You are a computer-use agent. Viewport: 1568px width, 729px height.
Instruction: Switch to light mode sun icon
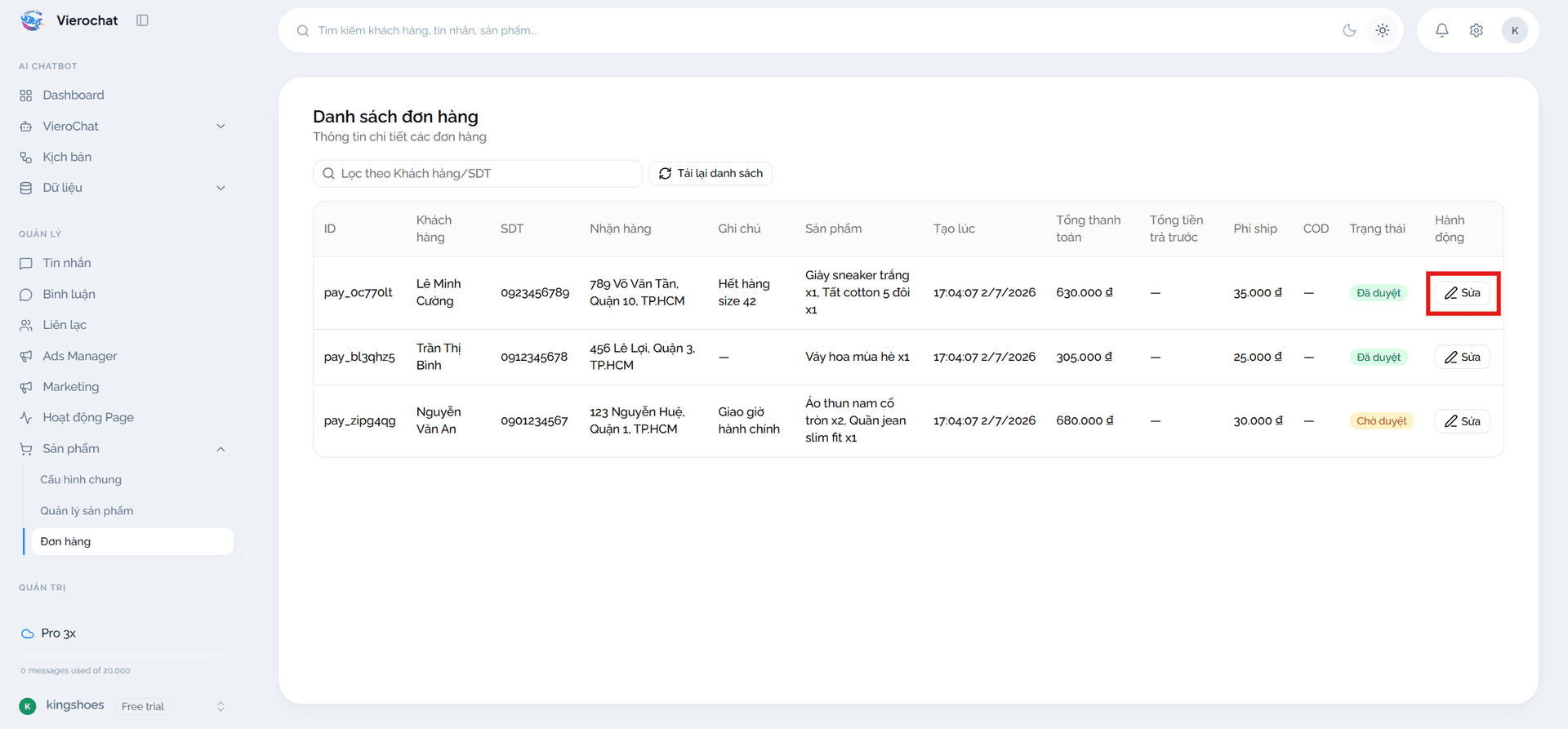[x=1383, y=30]
